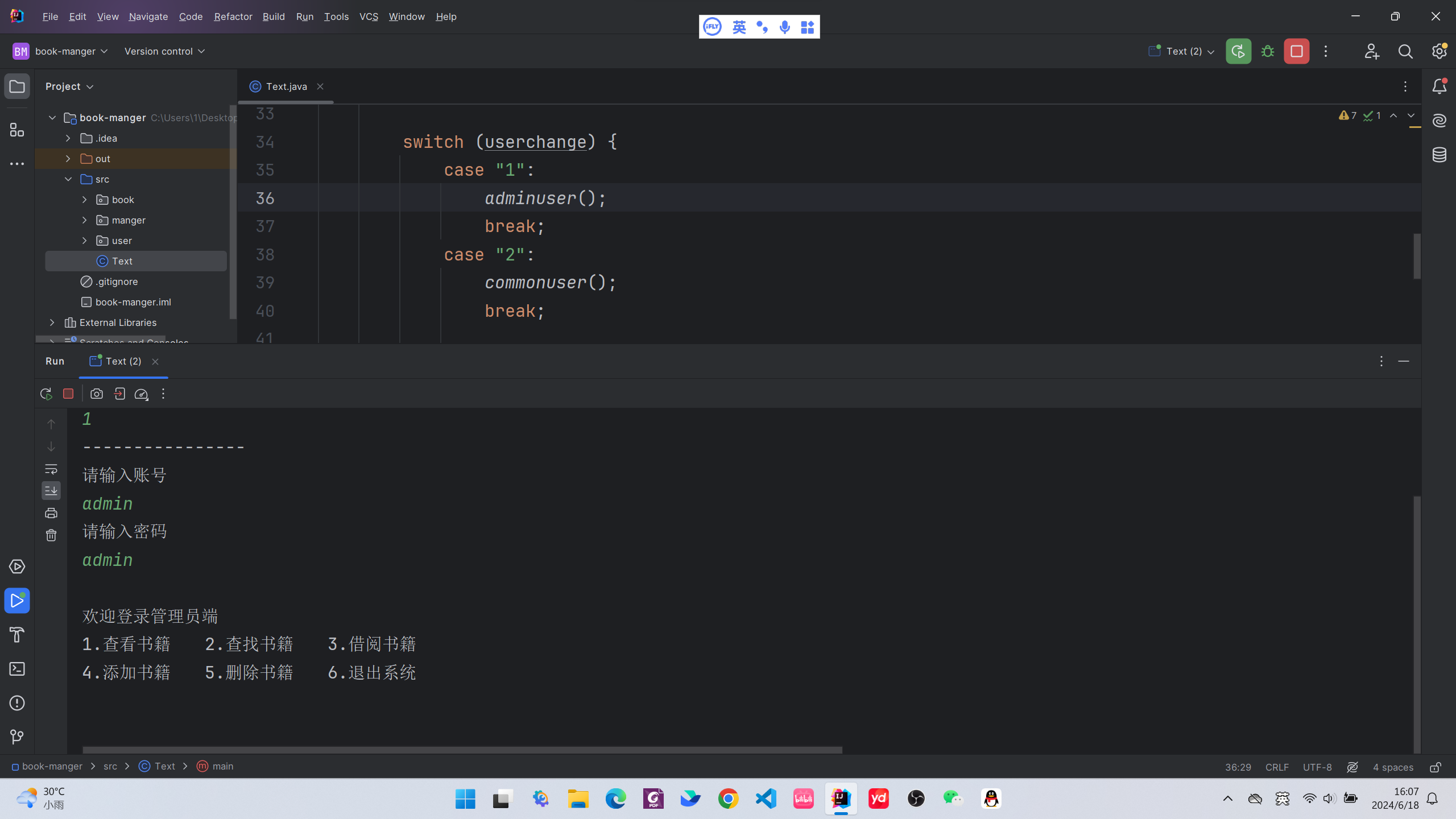Expand the manger package
The height and width of the screenshot is (819, 1456).
[84, 220]
